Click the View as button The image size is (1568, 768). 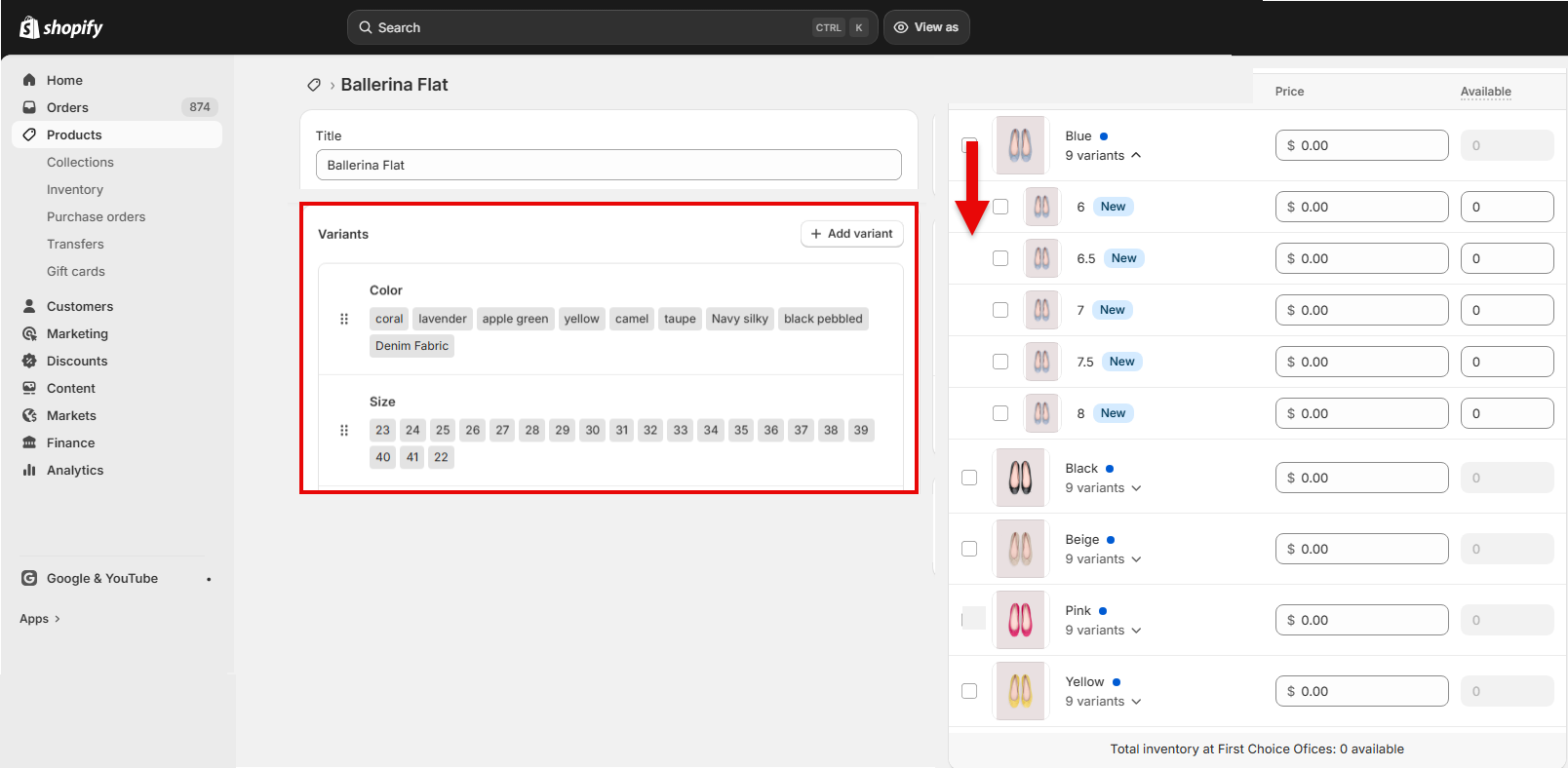point(926,27)
